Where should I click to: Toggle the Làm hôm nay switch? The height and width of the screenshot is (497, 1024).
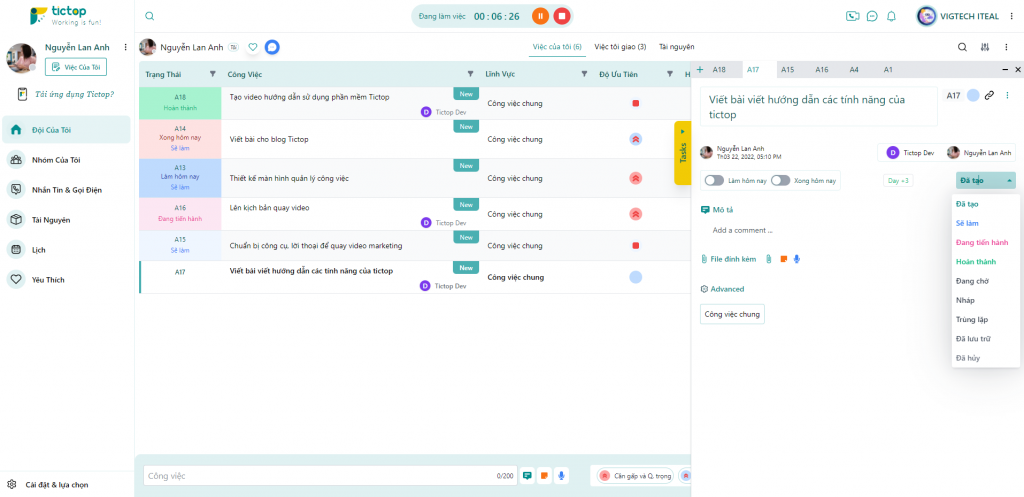click(714, 180)
